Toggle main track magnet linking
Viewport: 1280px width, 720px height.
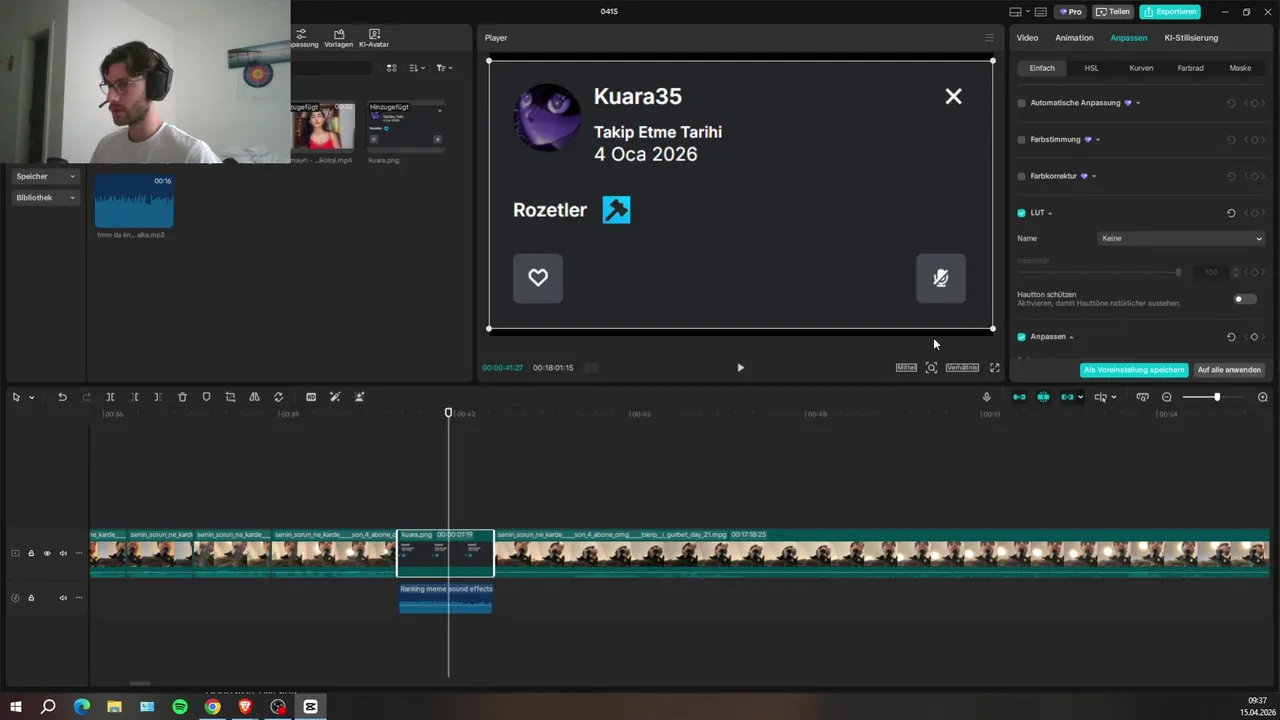(1019, 397)
